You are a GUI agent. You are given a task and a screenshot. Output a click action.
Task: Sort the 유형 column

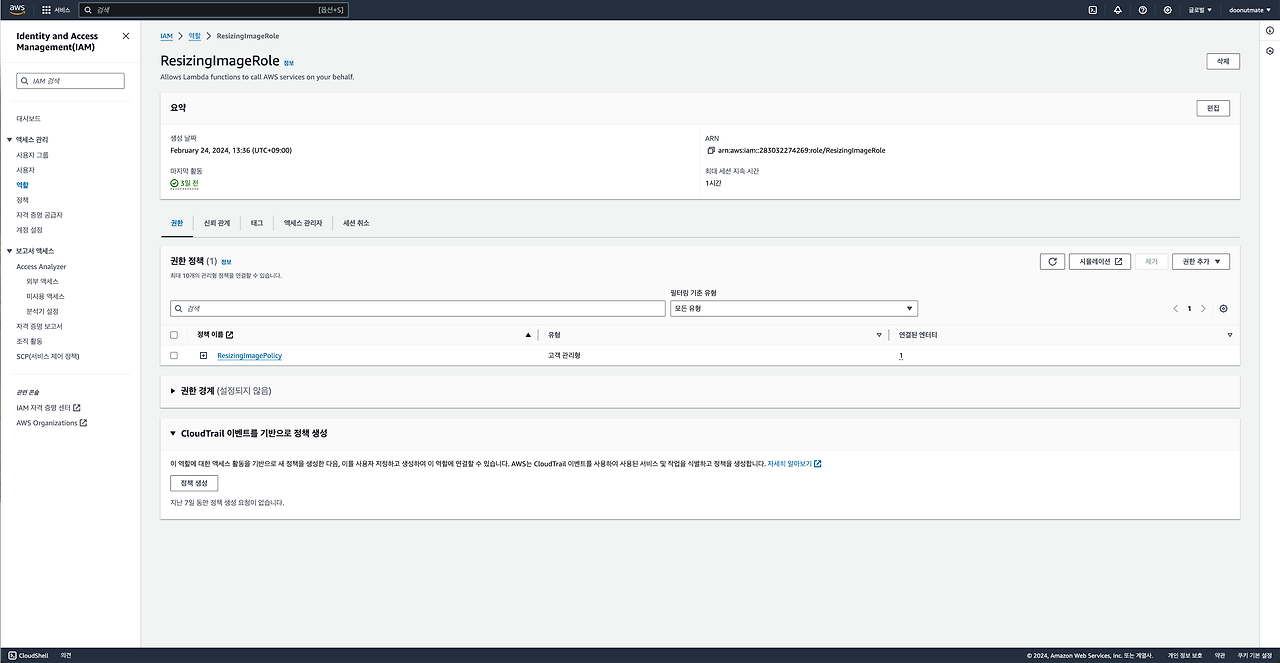point(879,335)
